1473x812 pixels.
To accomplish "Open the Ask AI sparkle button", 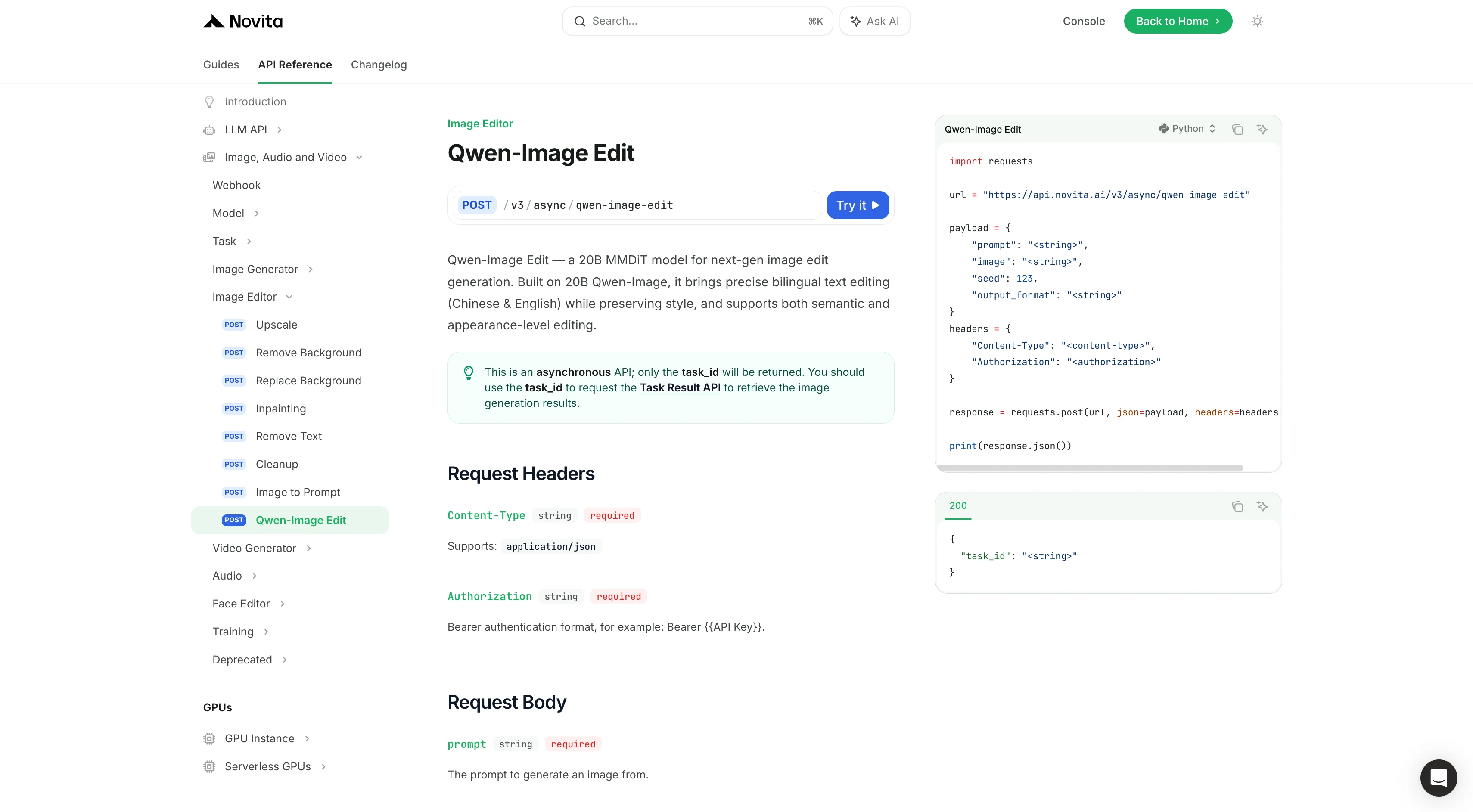I will tap(875, 21).
